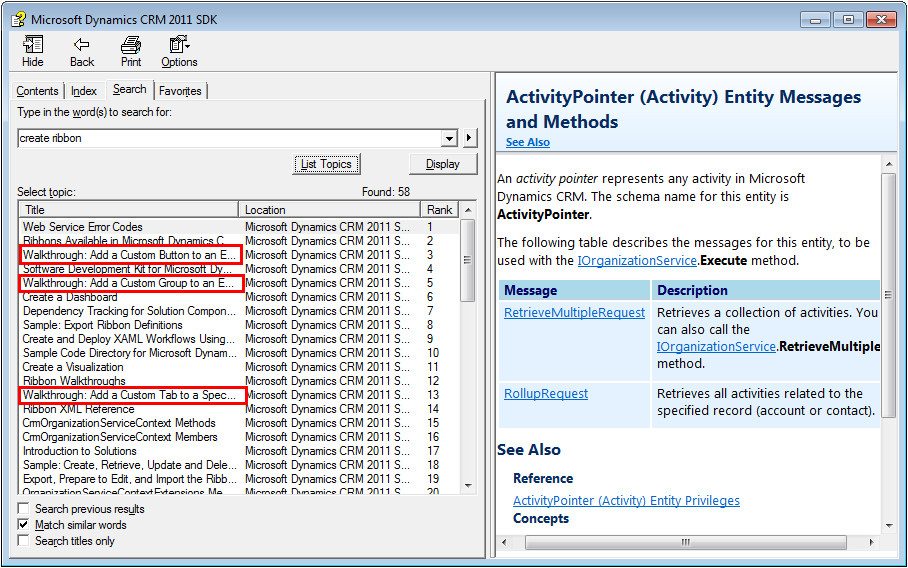Enable Search previous results checkbox
Image resolution: width=908 pixels, height=568 pixels.
(24, 509)
